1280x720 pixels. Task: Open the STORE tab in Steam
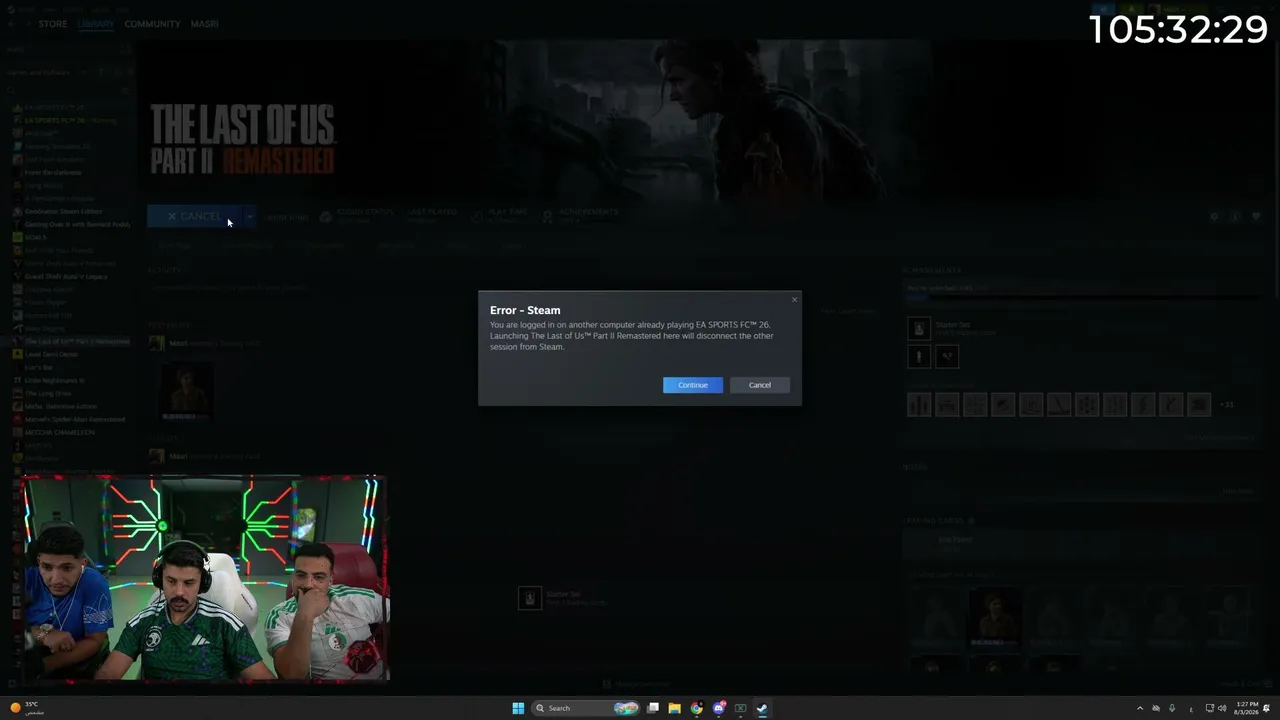point(53,24)
